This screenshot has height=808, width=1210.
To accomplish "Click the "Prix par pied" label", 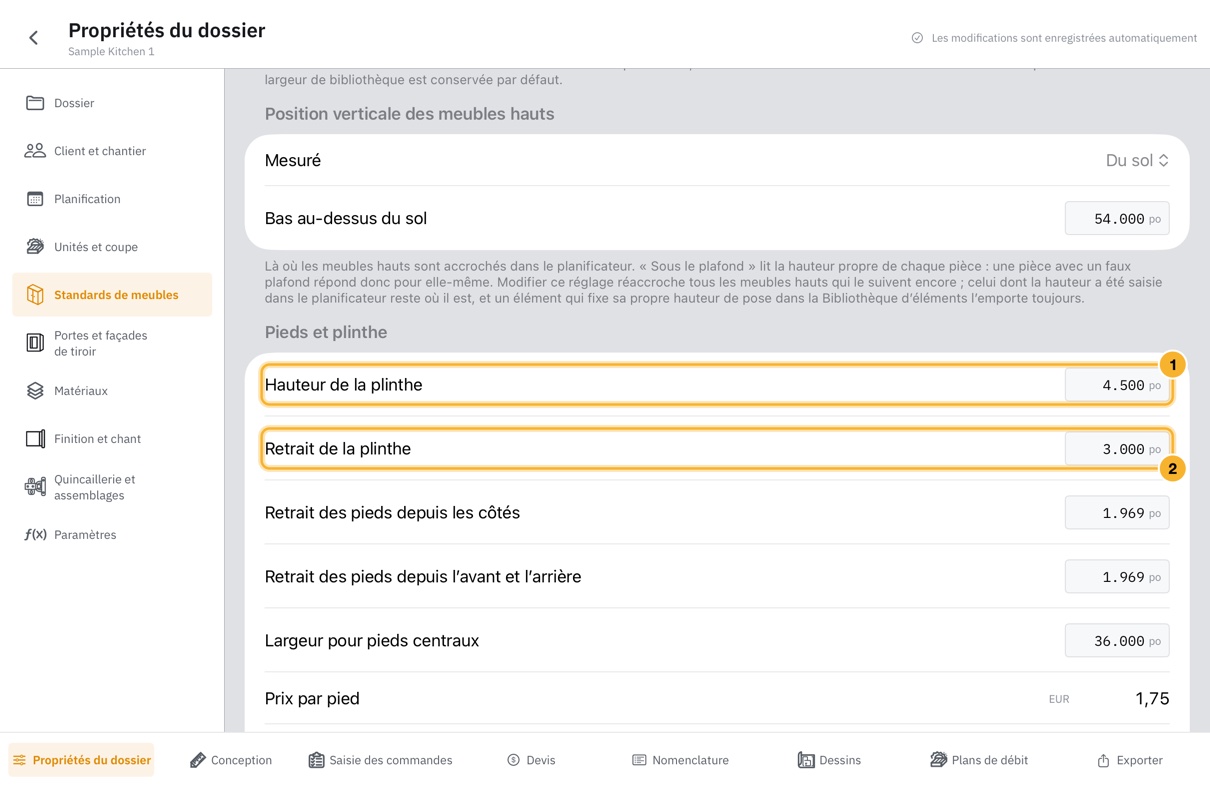I will 312,699.
